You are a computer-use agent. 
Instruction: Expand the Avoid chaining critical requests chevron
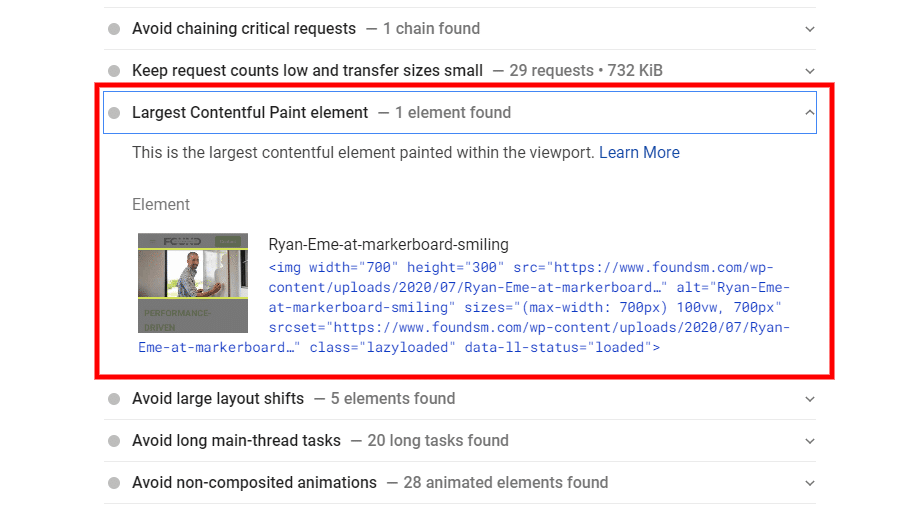click(810, 29)
